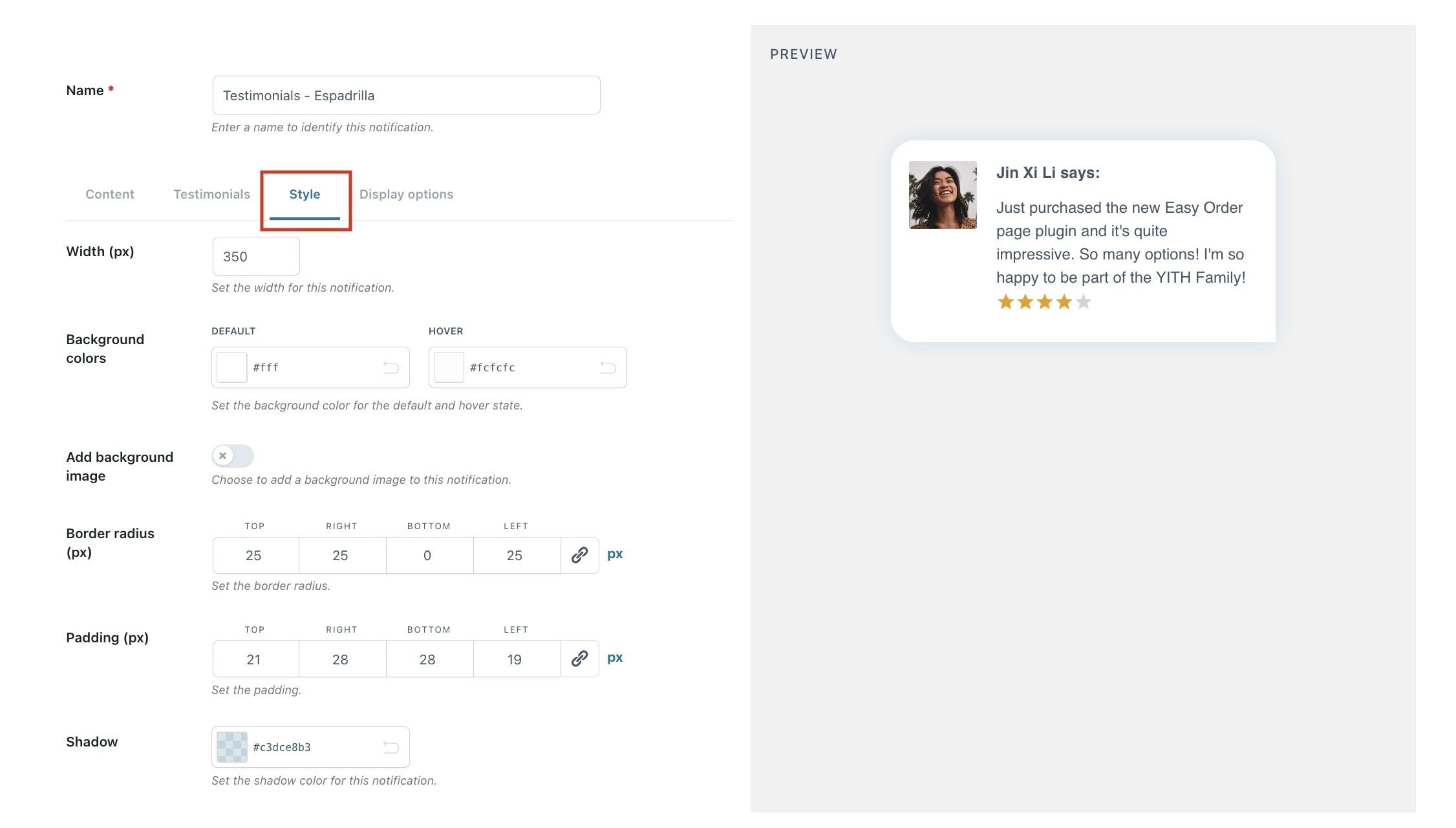Open the hover background color swatch
The height and width of the screenshot is (828, 1456).
coord(449,367)
